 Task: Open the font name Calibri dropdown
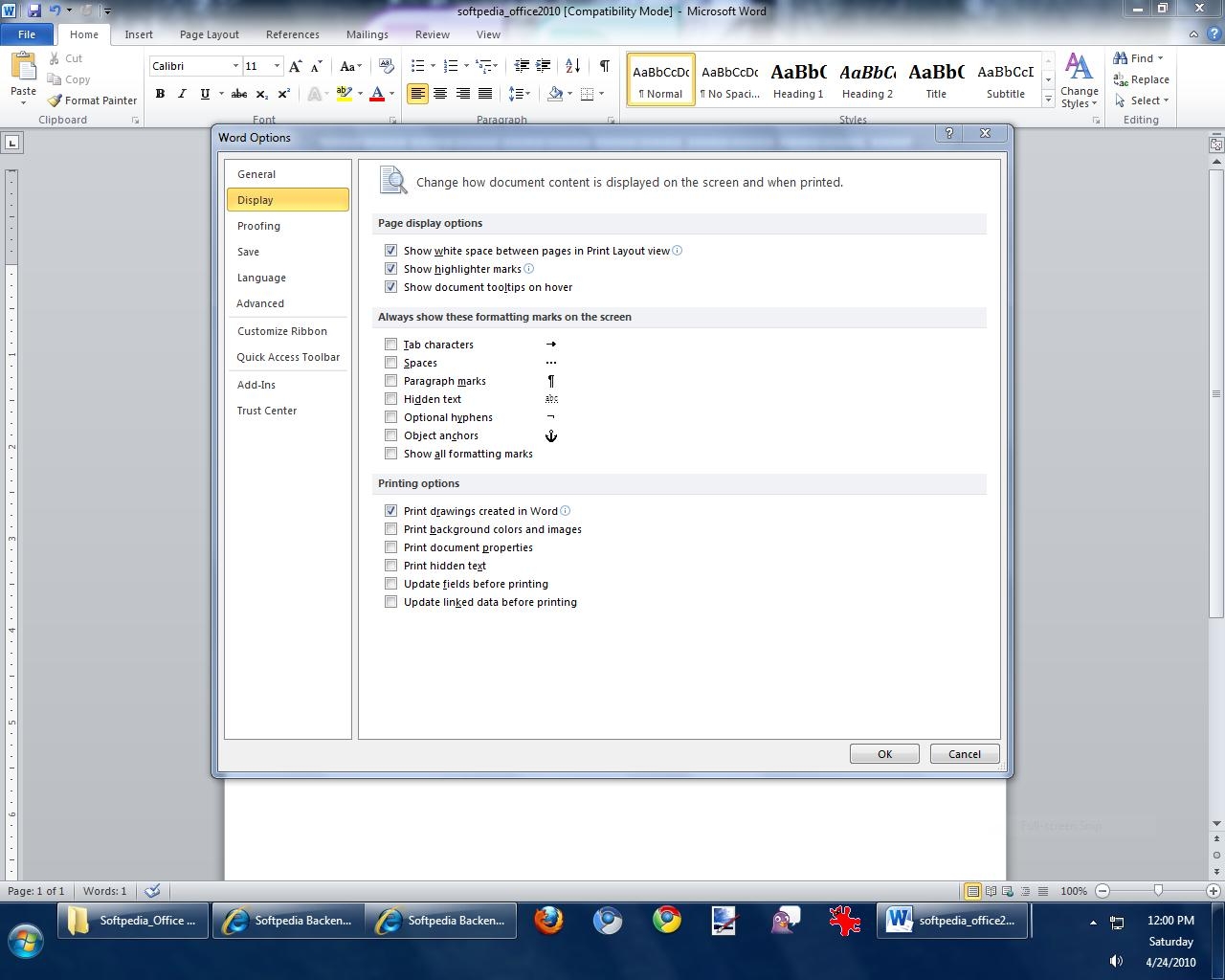coord(235,66)
